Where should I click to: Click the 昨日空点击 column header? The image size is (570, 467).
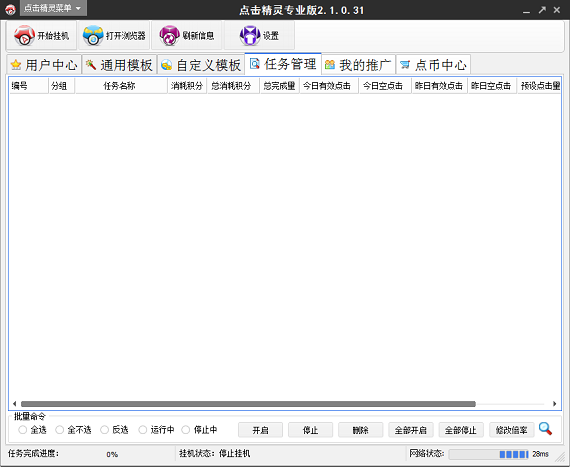click(492, 86)
